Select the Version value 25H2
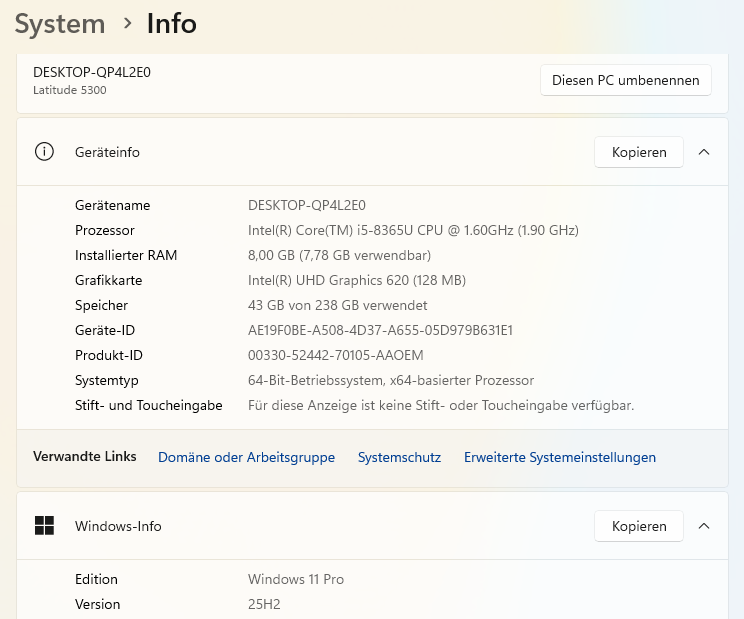This screenshot has width=744, height=619. (x=264, y=604)
